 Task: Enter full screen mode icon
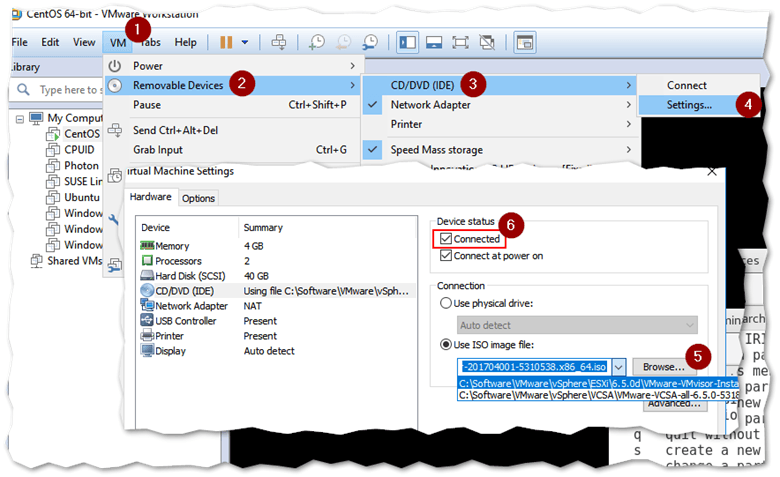(x=461, y=42)
